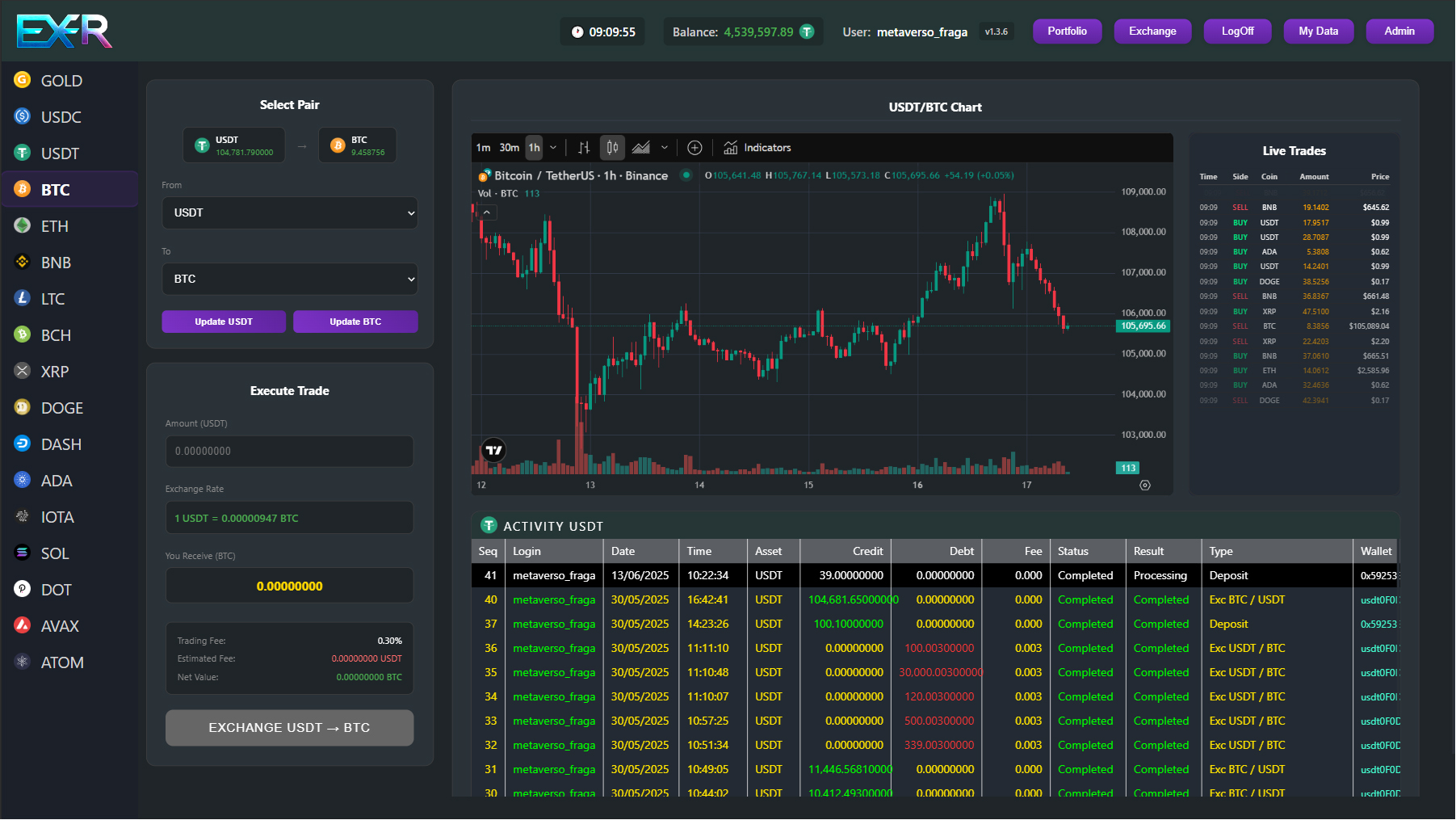Screen dimensions: 1456x820
Task: Open the Admin page
Action: pos(1399,32)
